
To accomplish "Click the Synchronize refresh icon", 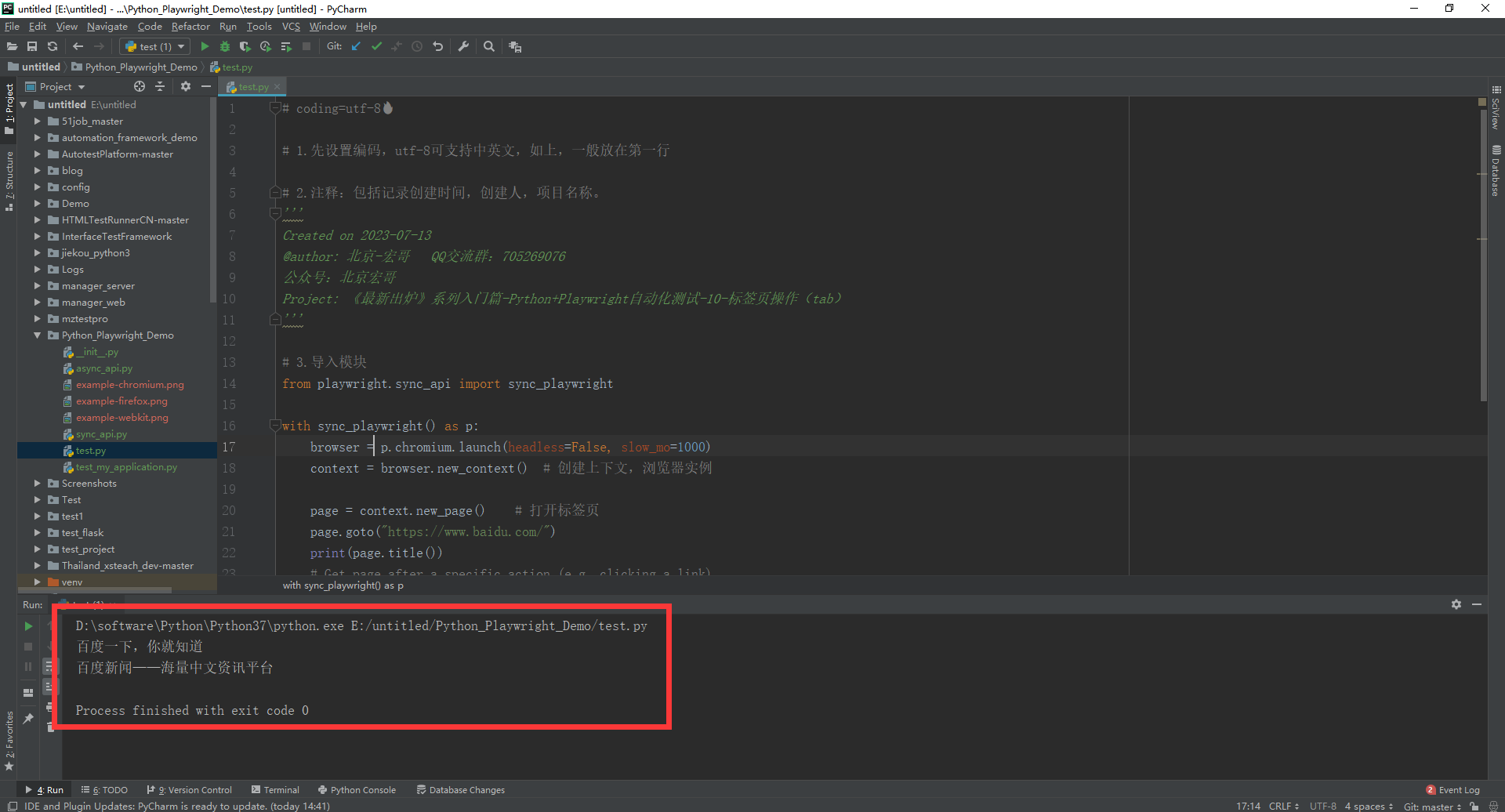I will (x=53, y=46).
